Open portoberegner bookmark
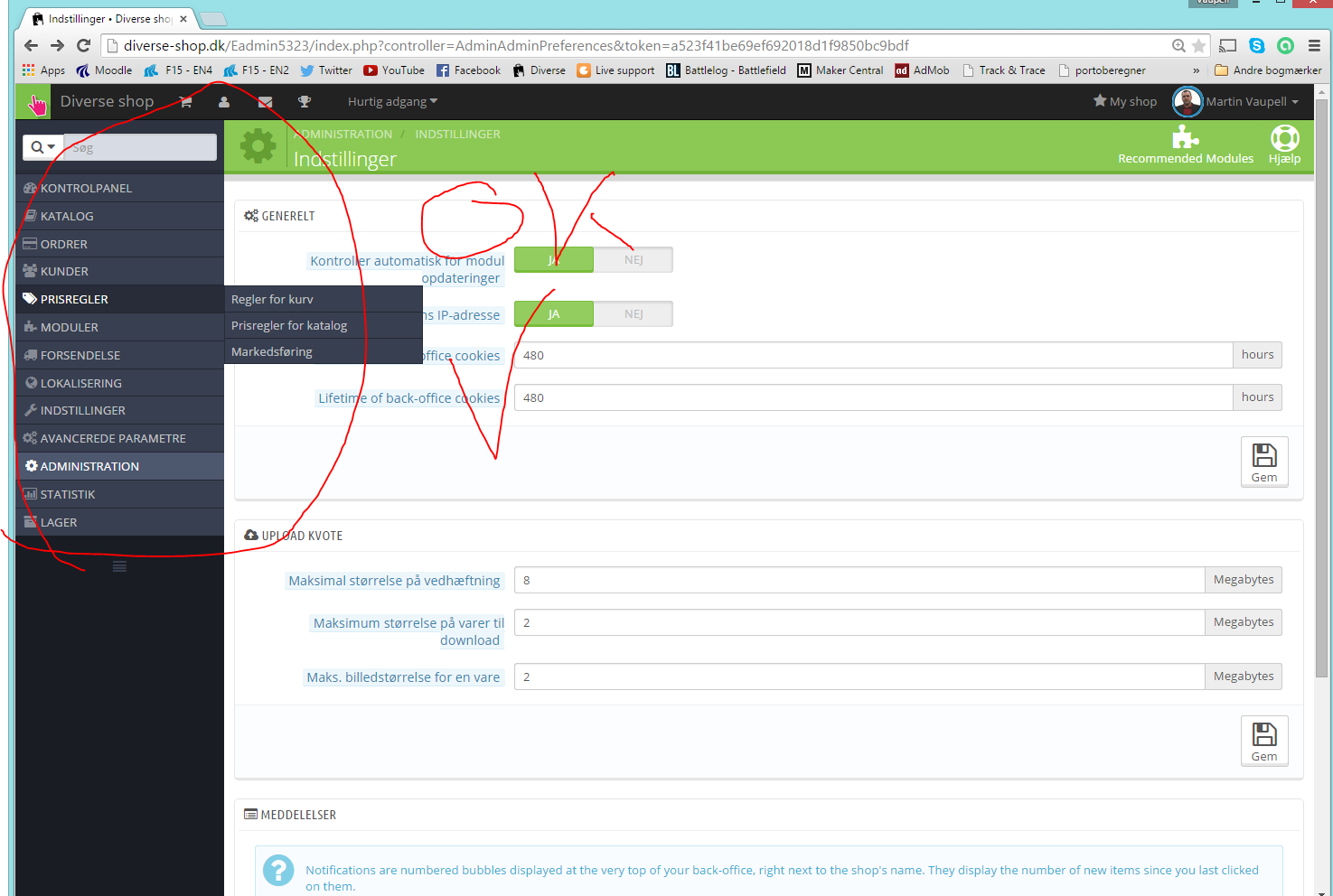 click(x=1102, y=70)
